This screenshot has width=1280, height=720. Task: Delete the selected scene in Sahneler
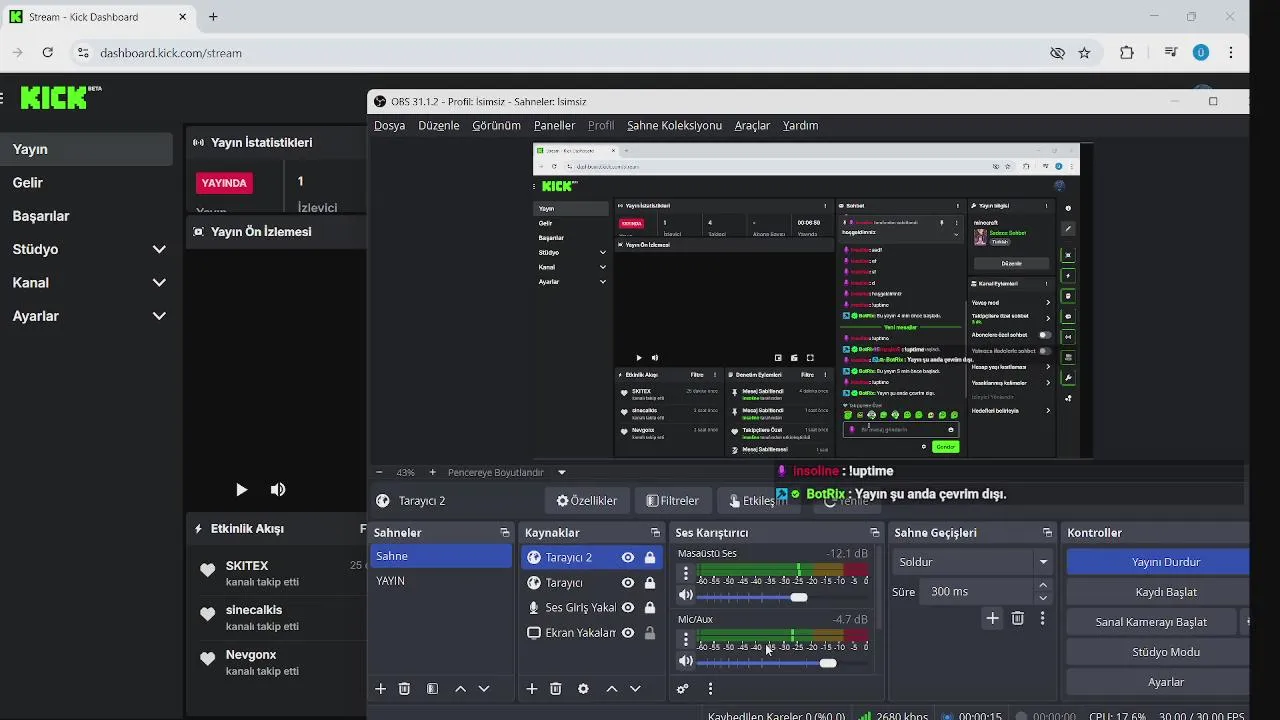404,689
